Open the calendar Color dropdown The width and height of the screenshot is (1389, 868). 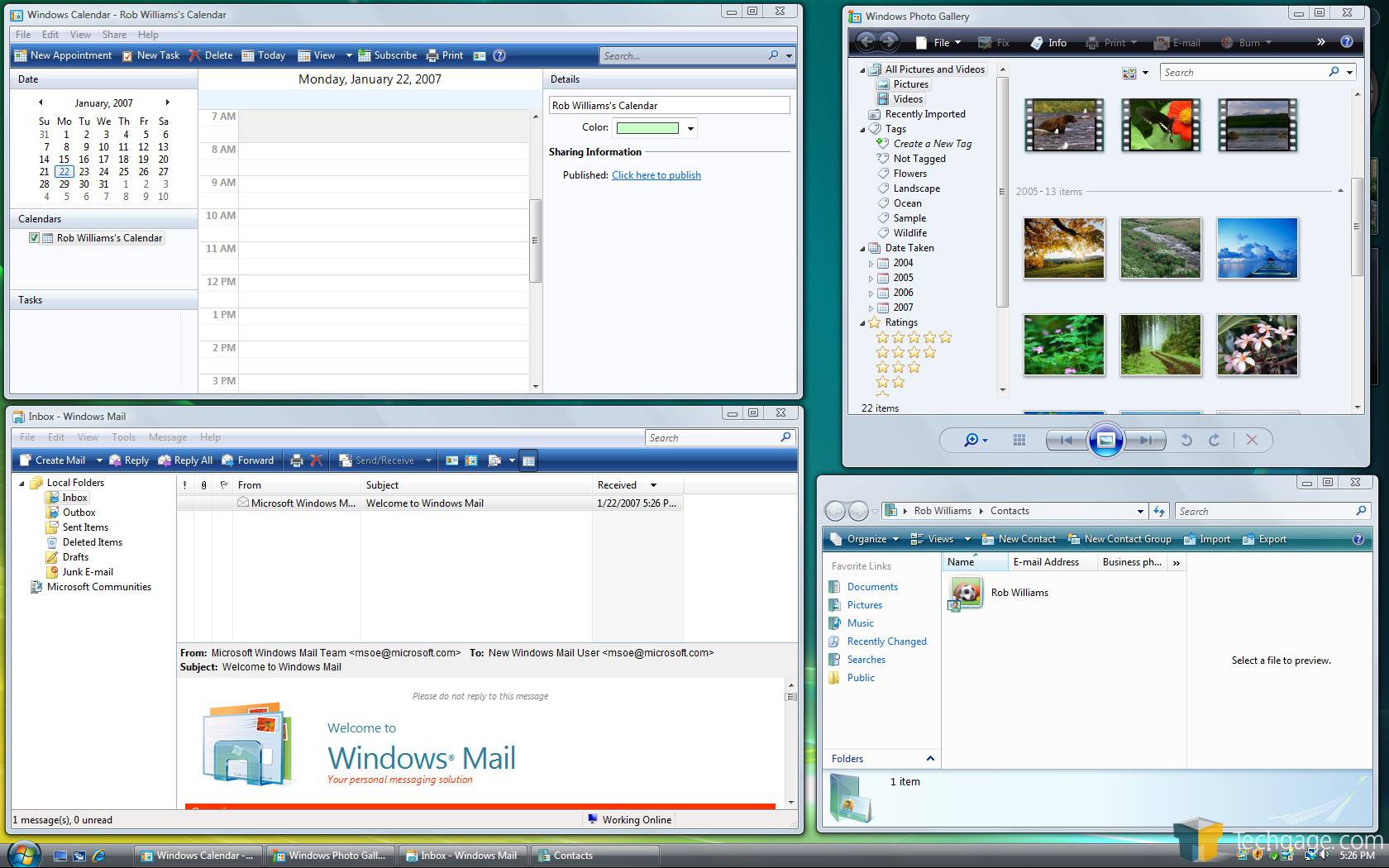click(x=690, y=128)
